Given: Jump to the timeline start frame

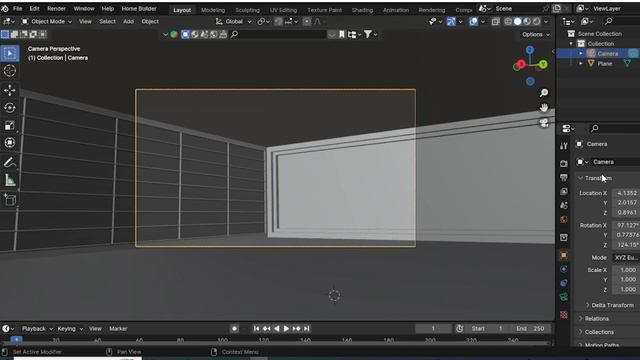Looking at the screenshot, I should [x=256, y=329].
